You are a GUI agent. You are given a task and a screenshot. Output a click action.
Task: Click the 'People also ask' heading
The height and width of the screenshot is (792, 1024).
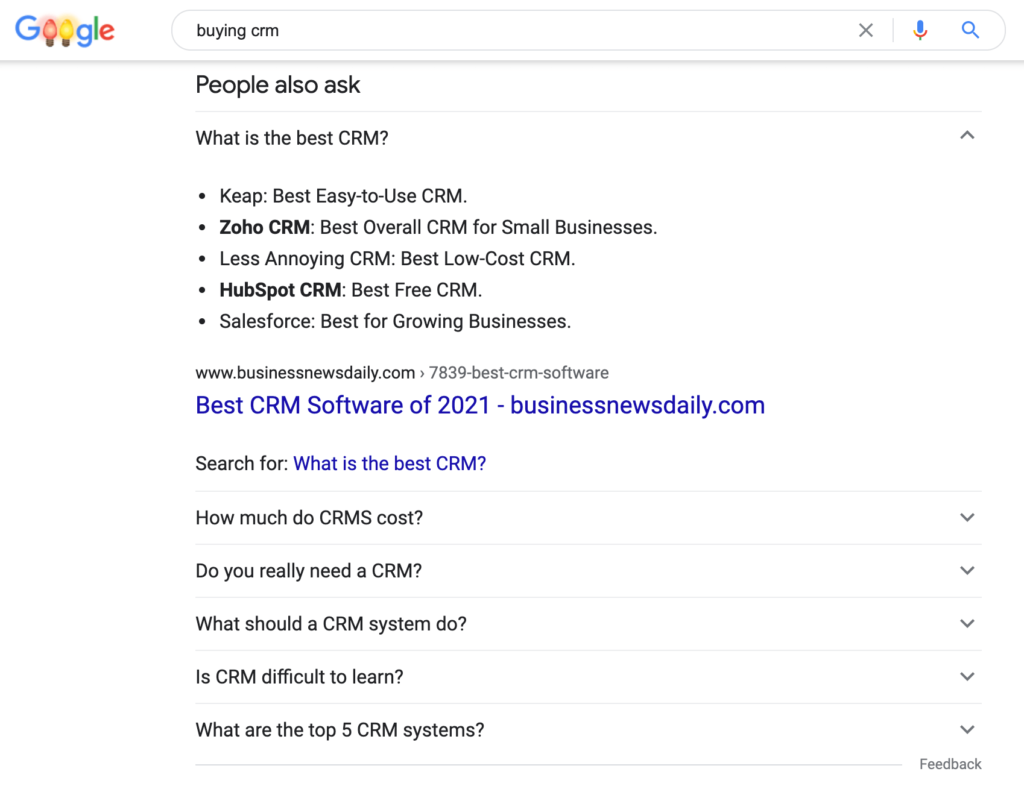point(278,85)
